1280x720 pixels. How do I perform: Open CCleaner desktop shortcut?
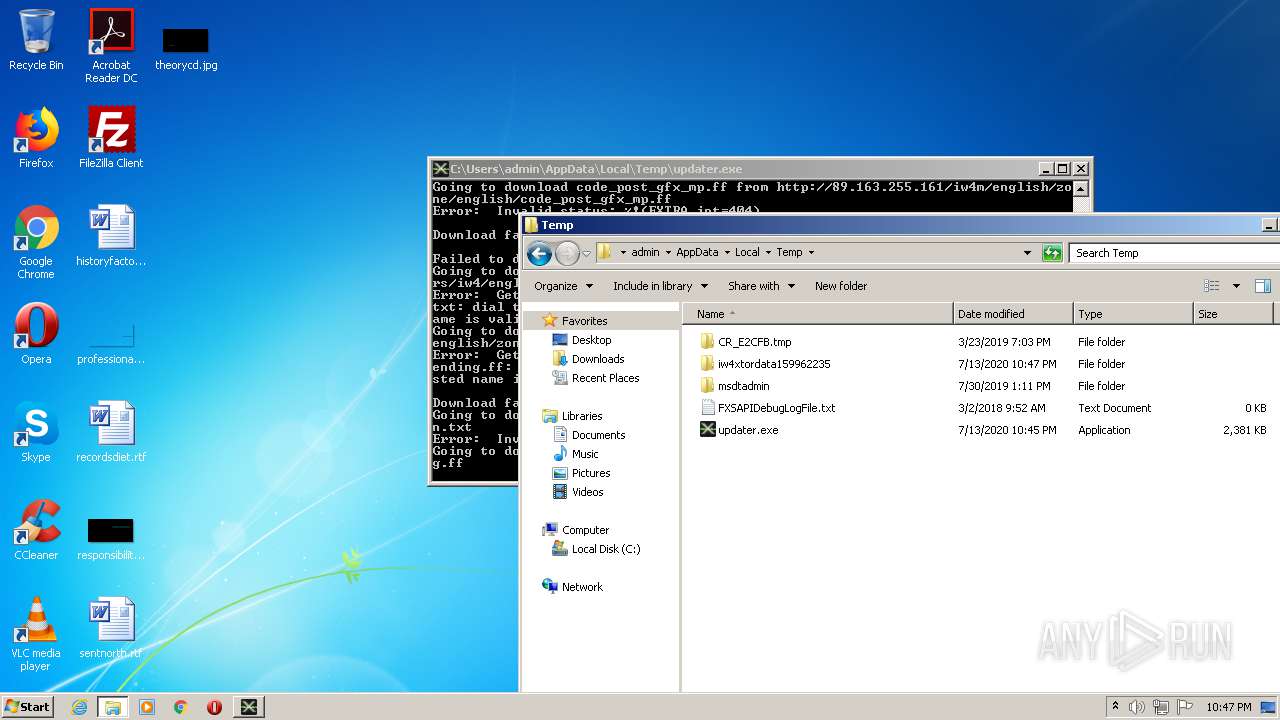tap(36, 530)
